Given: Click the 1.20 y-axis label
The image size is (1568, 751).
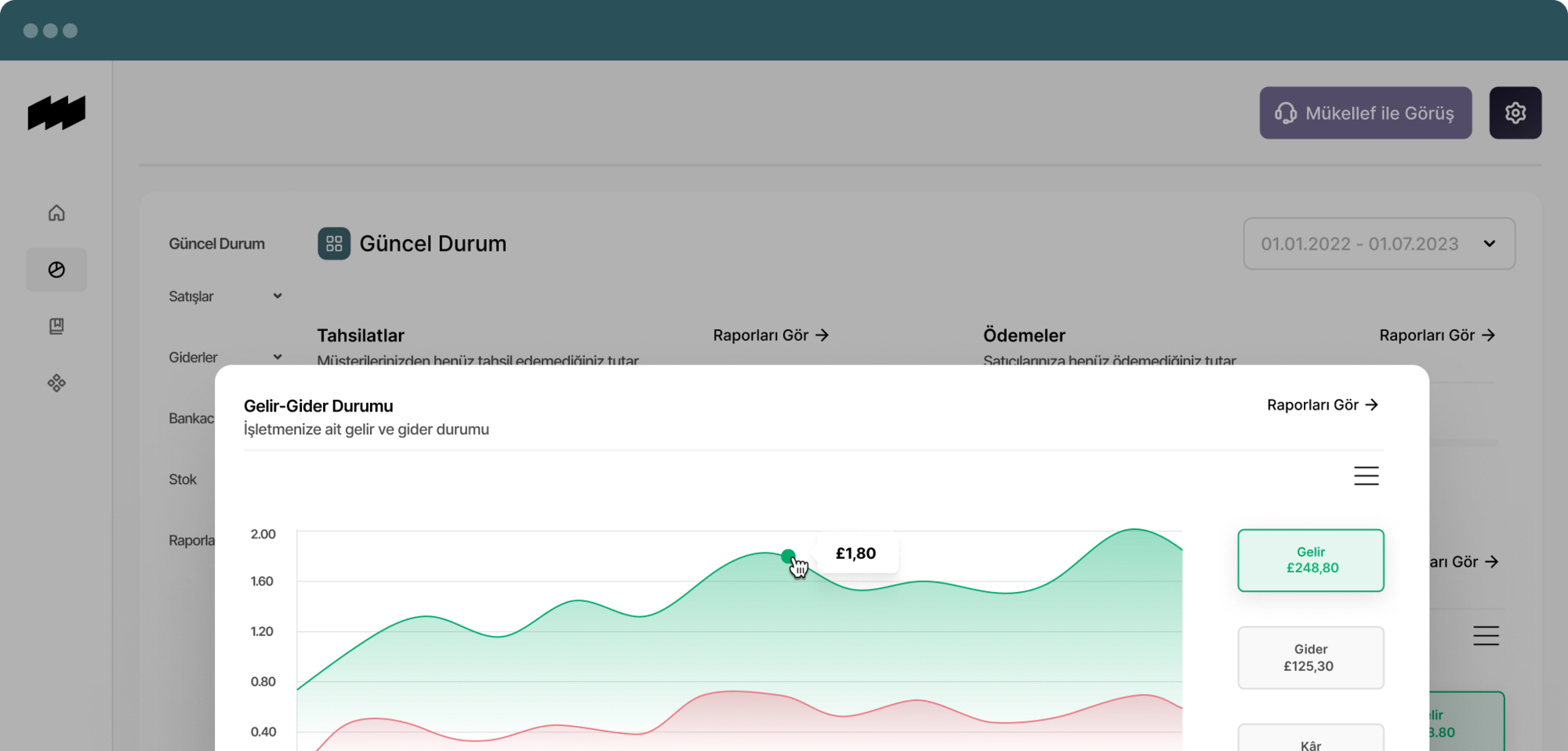Looking at the screenshot, I should (x=262, y=631).
